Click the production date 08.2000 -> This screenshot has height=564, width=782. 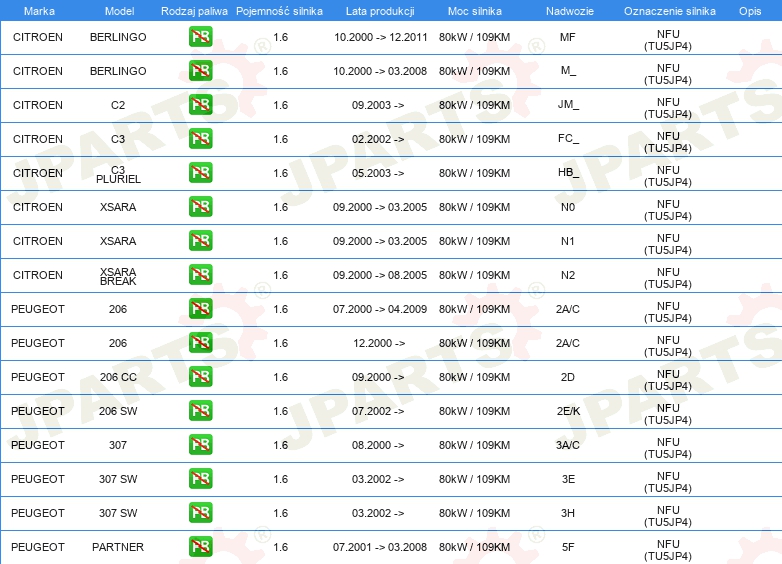click(x=378, y=445)
